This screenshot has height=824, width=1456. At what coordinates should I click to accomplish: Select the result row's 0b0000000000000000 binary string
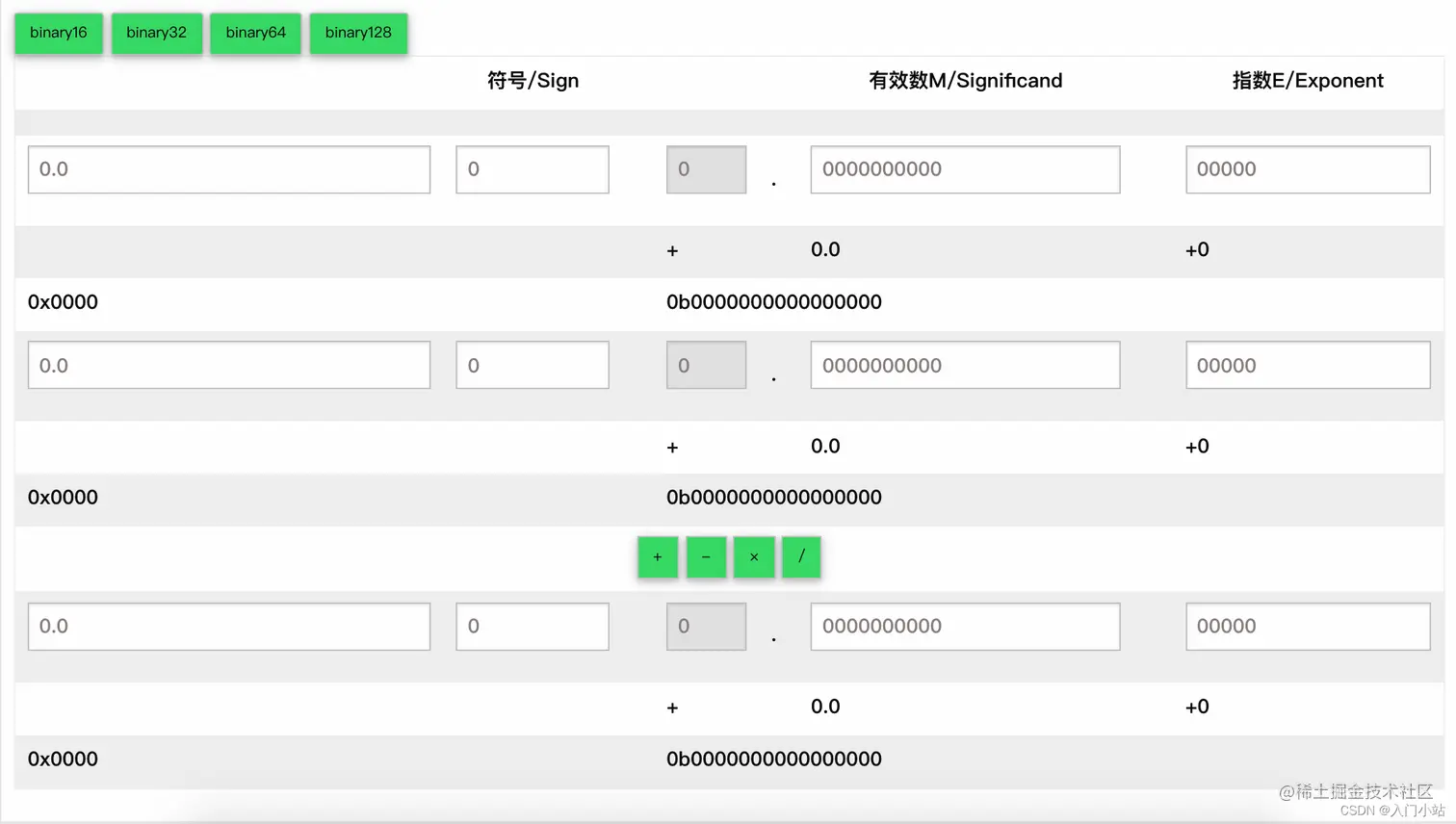coord(774,760)
